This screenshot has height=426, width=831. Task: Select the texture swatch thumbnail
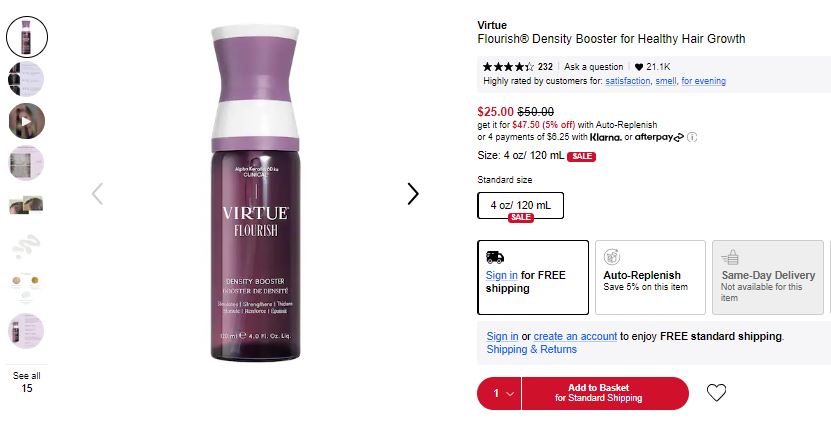click(x=26, y=247)
